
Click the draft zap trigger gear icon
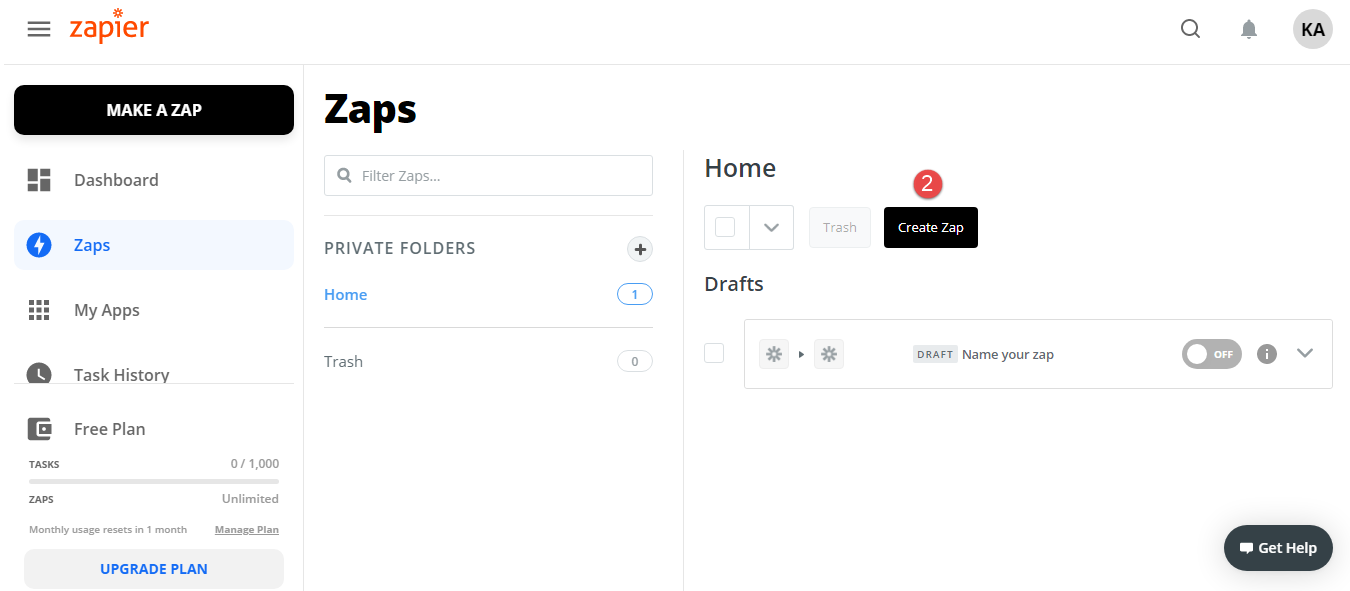pyautogui.click(x=773, y=354)
